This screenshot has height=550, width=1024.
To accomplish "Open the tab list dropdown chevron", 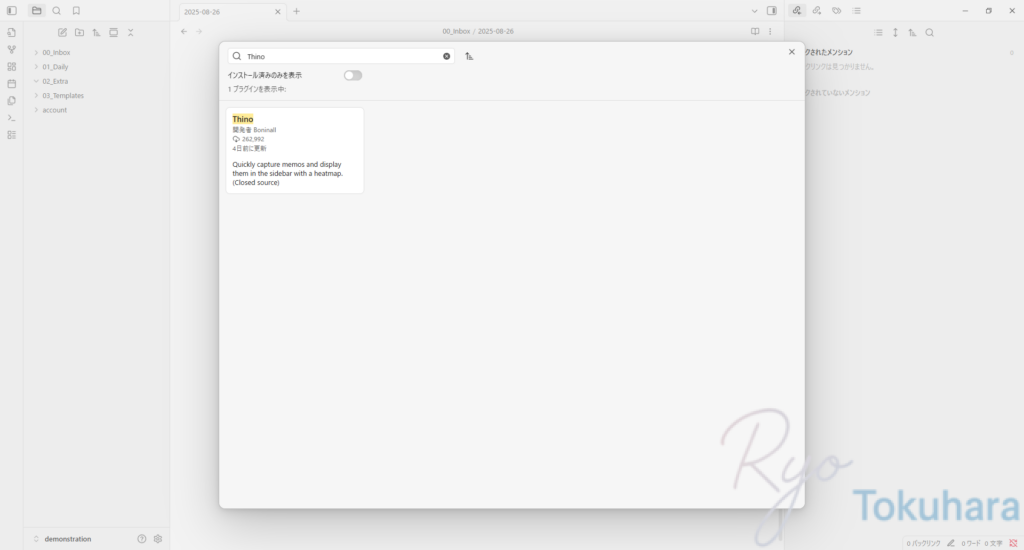I will 754,11.
